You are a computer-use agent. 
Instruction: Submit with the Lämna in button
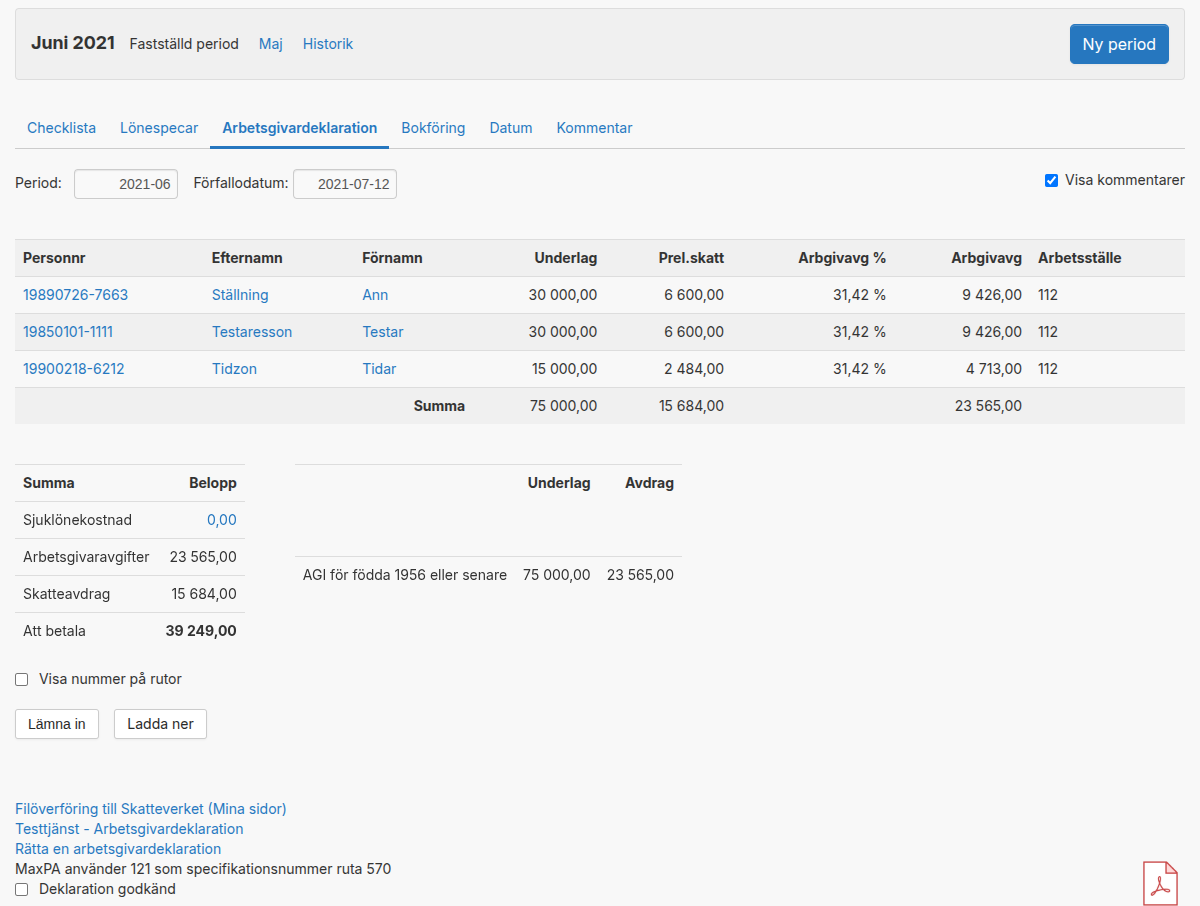pos(57,724)
